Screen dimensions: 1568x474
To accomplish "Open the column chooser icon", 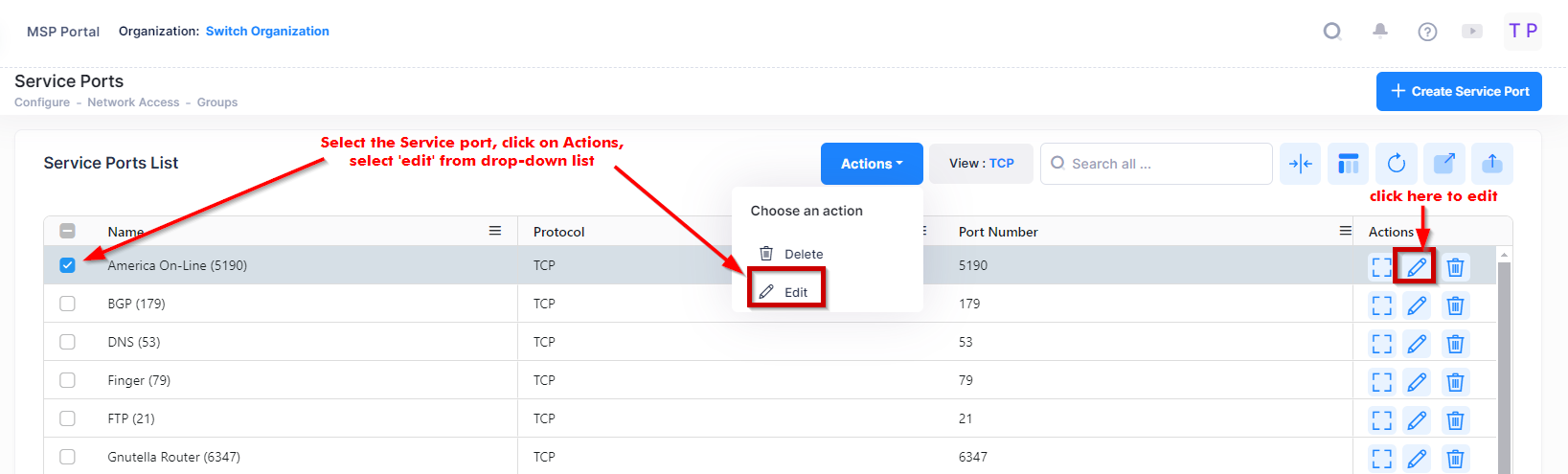I will (1349, 164).
